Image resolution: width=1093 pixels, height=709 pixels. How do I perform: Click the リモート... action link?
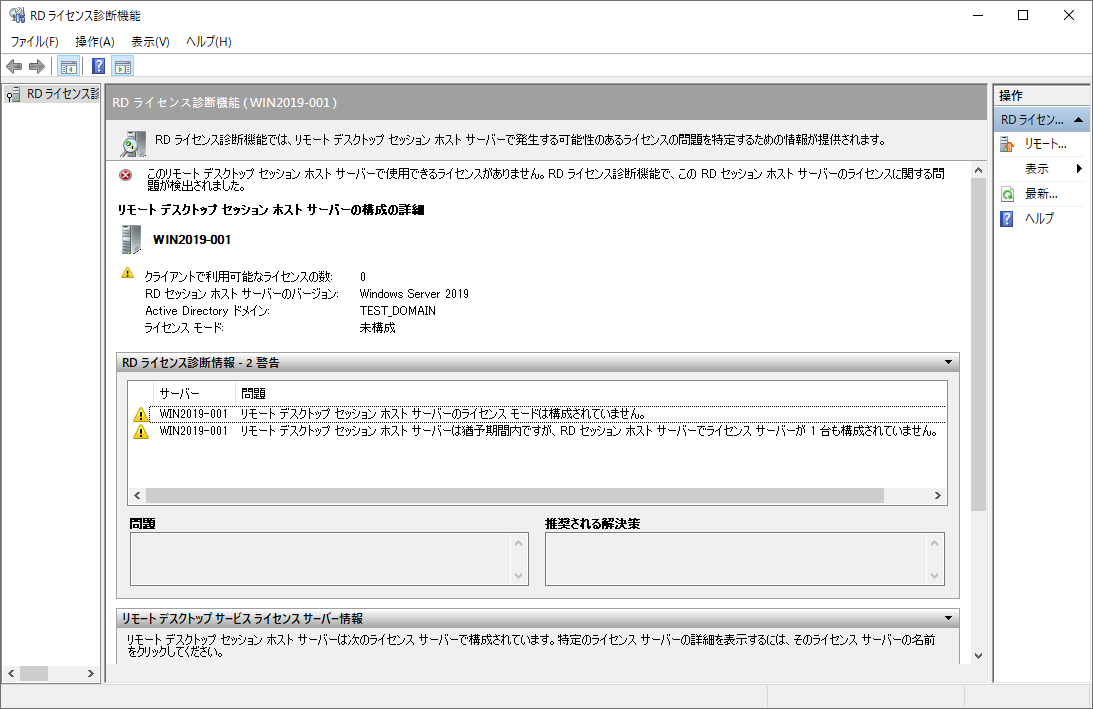(x=1046, y=144)
